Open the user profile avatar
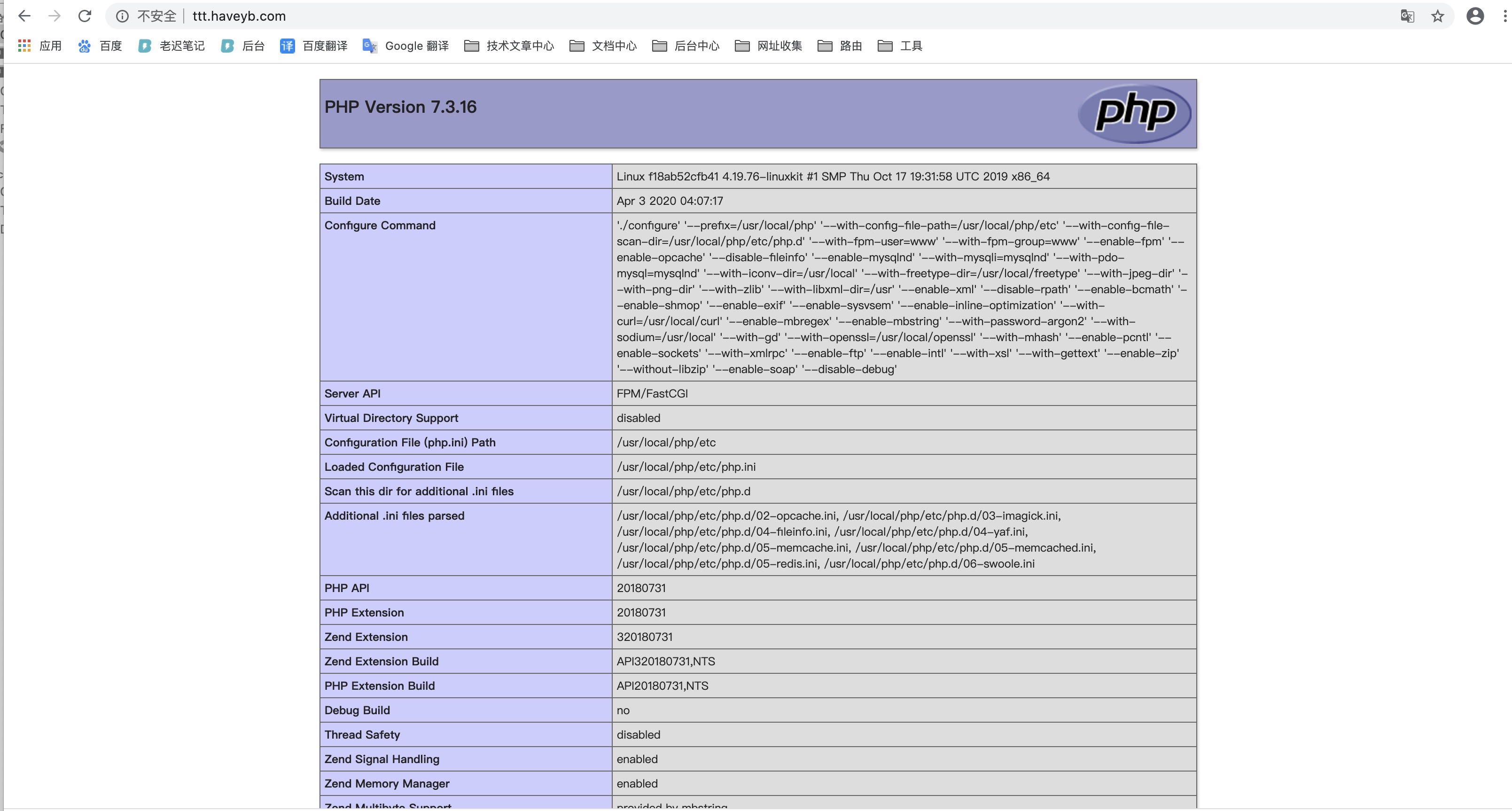The height and width of the screenshot is (811, 1512). (1475, 16)
